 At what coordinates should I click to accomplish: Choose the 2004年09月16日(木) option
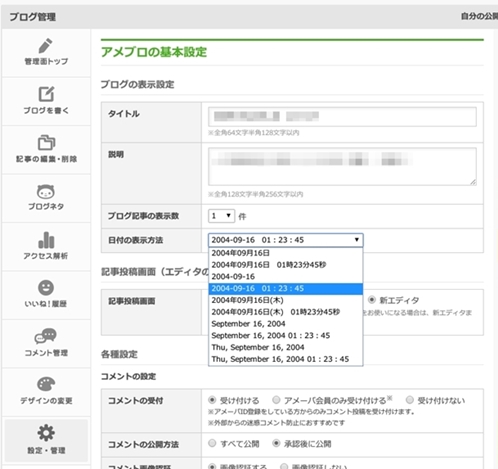pyautogui.click(x=286, y=300)
